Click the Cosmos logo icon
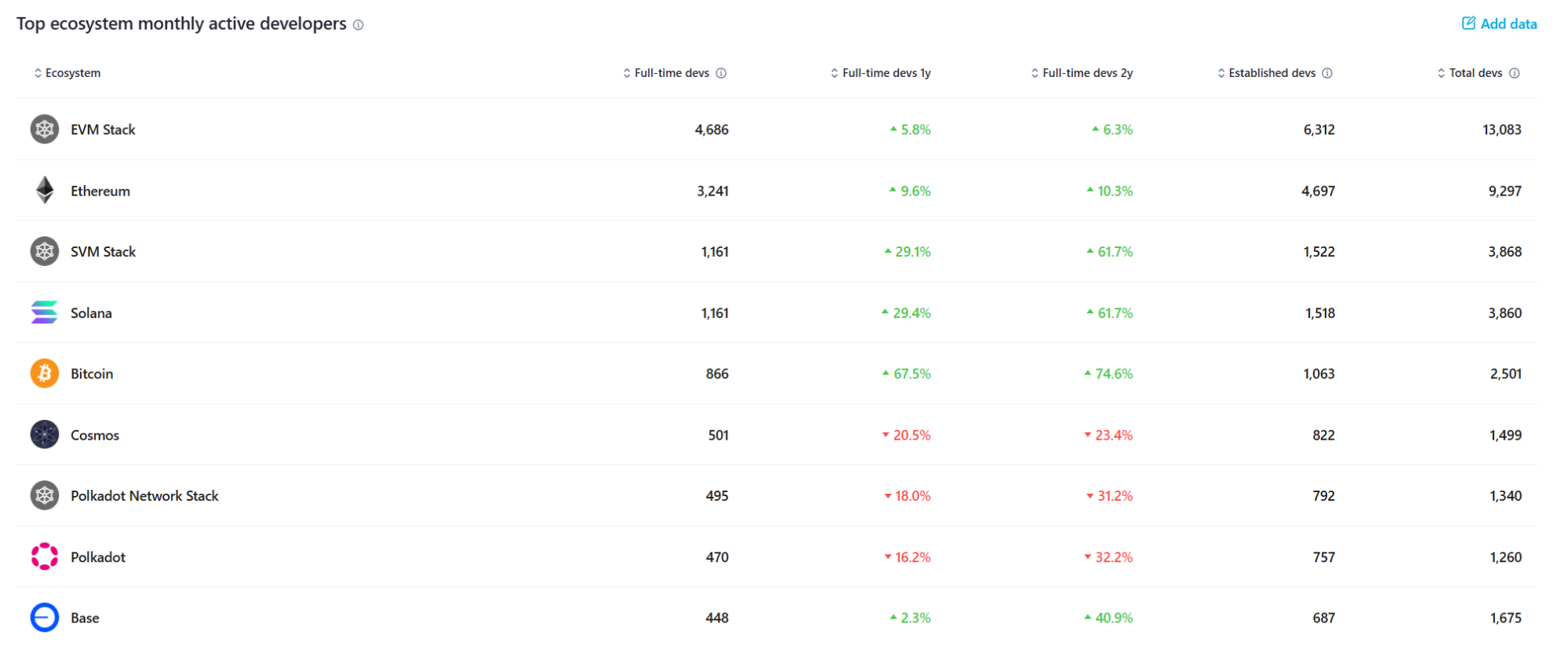The image size is (1568, 646). coord(45,435)
